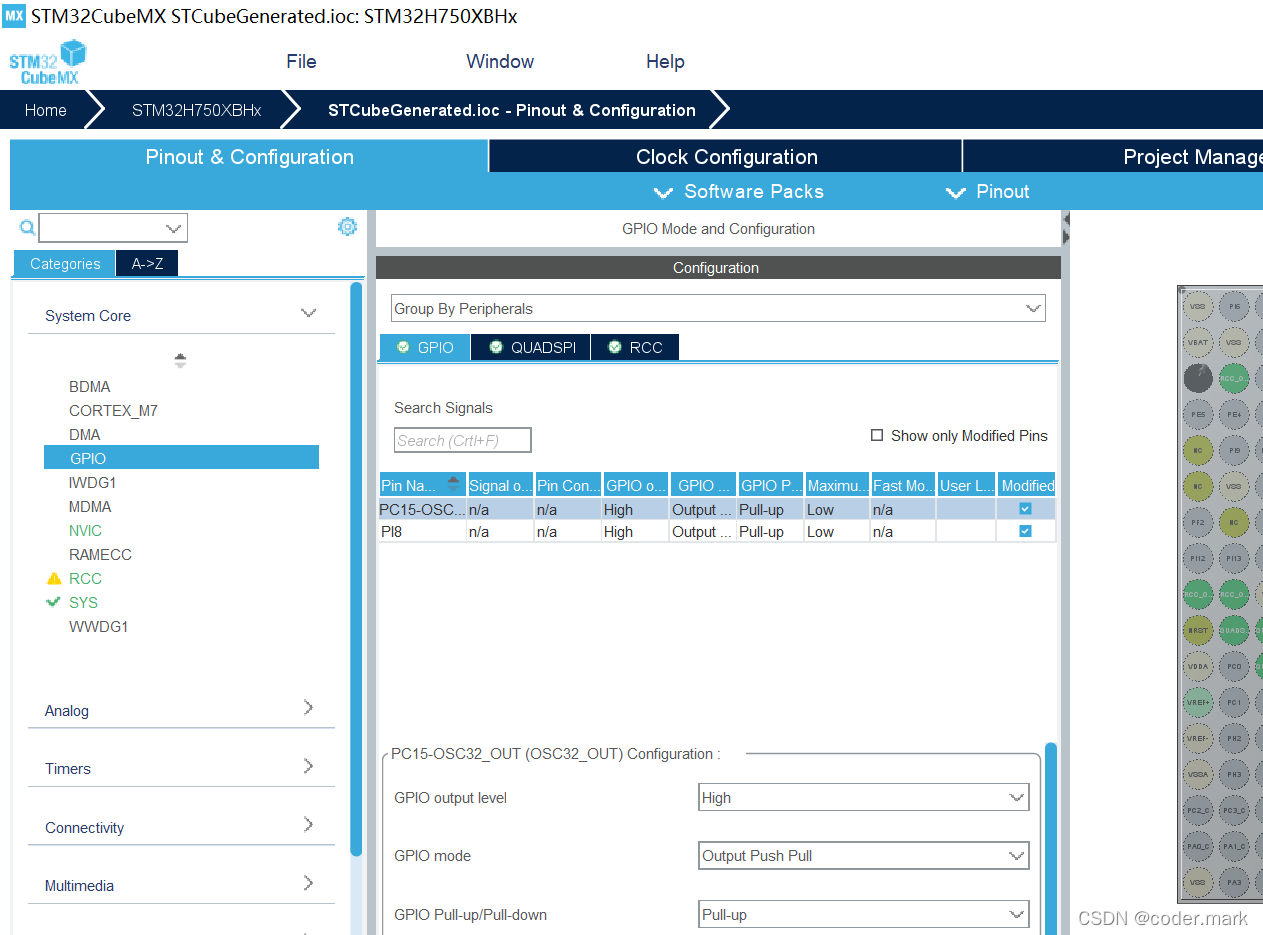
Task: Select the PF2 pin on the chip view
Action: pyautogui.click(x=1198, y=522)
